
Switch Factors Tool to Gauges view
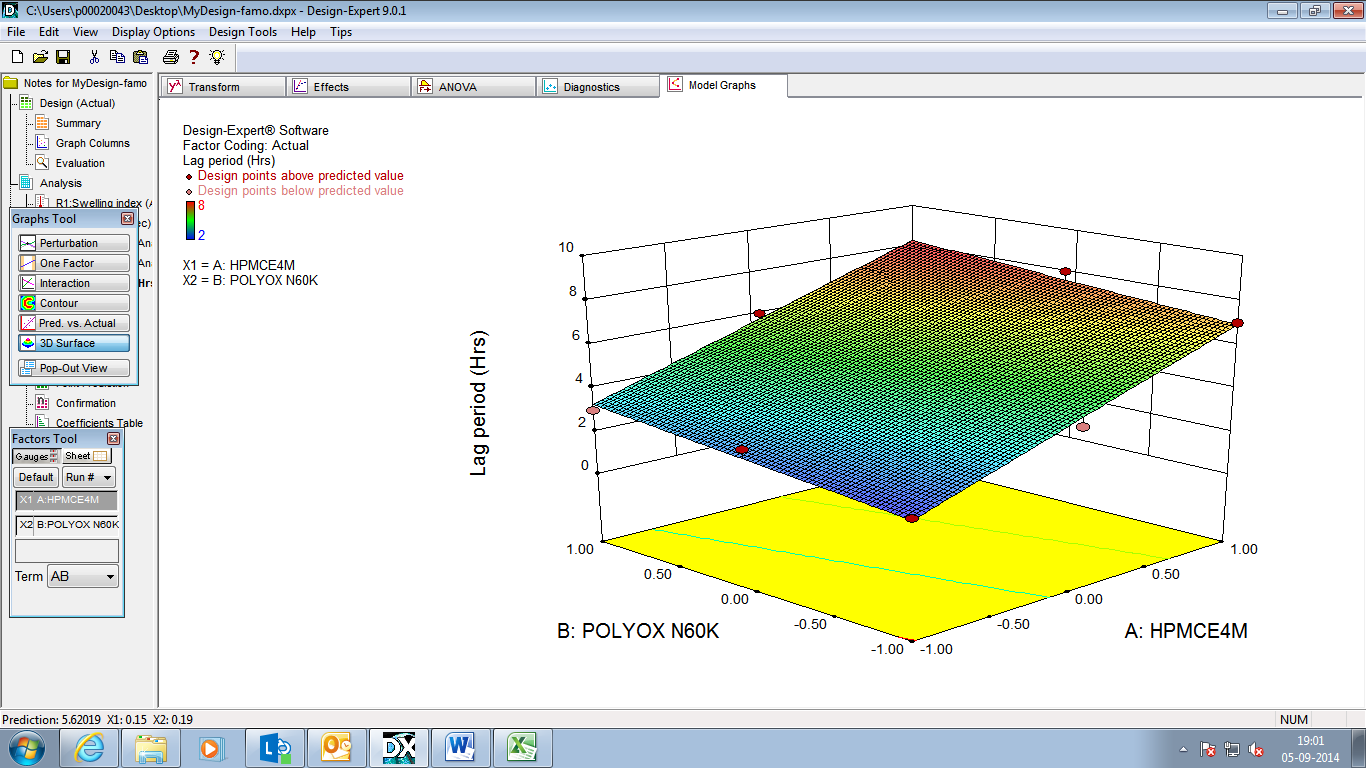[36, 456]
